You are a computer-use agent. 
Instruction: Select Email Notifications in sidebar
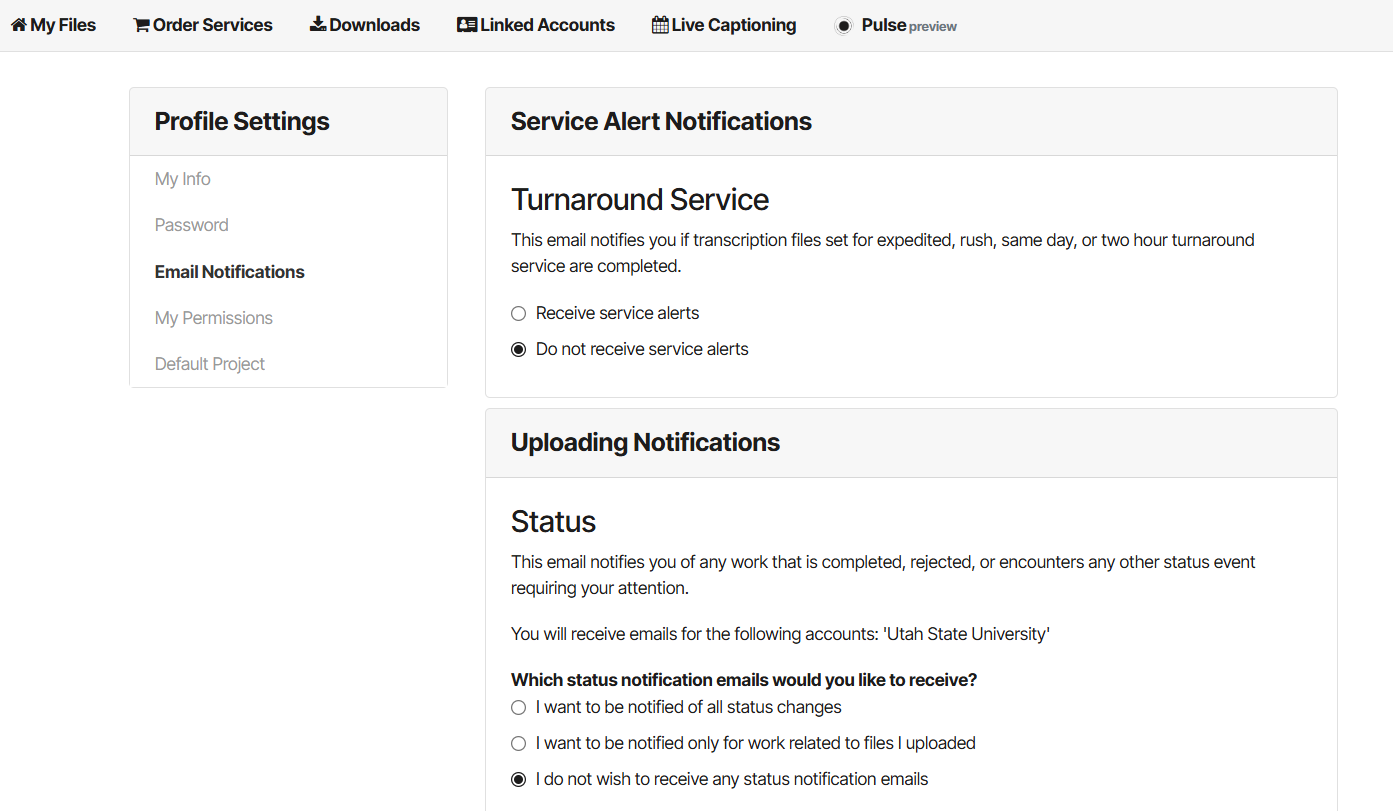[230, 272]
